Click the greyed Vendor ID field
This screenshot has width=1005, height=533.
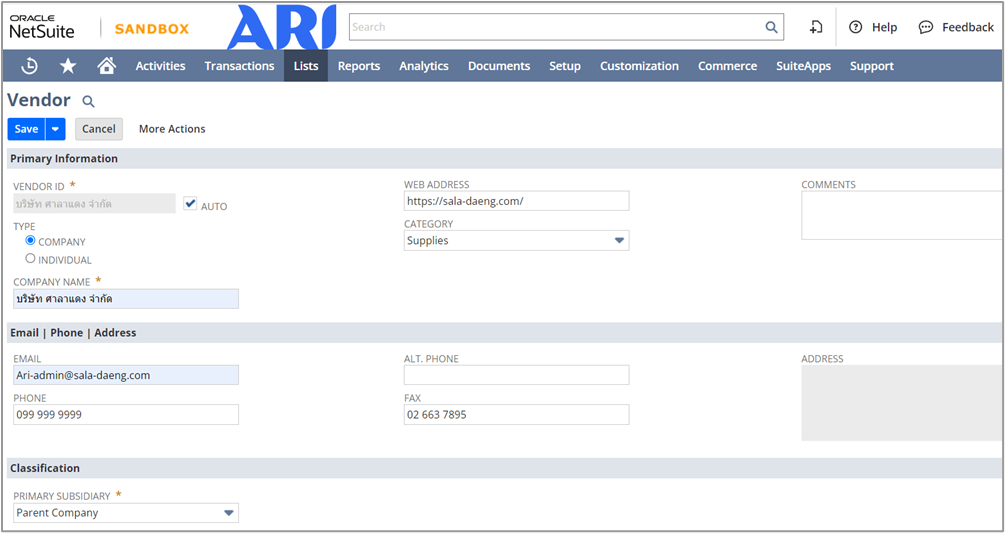94,204
